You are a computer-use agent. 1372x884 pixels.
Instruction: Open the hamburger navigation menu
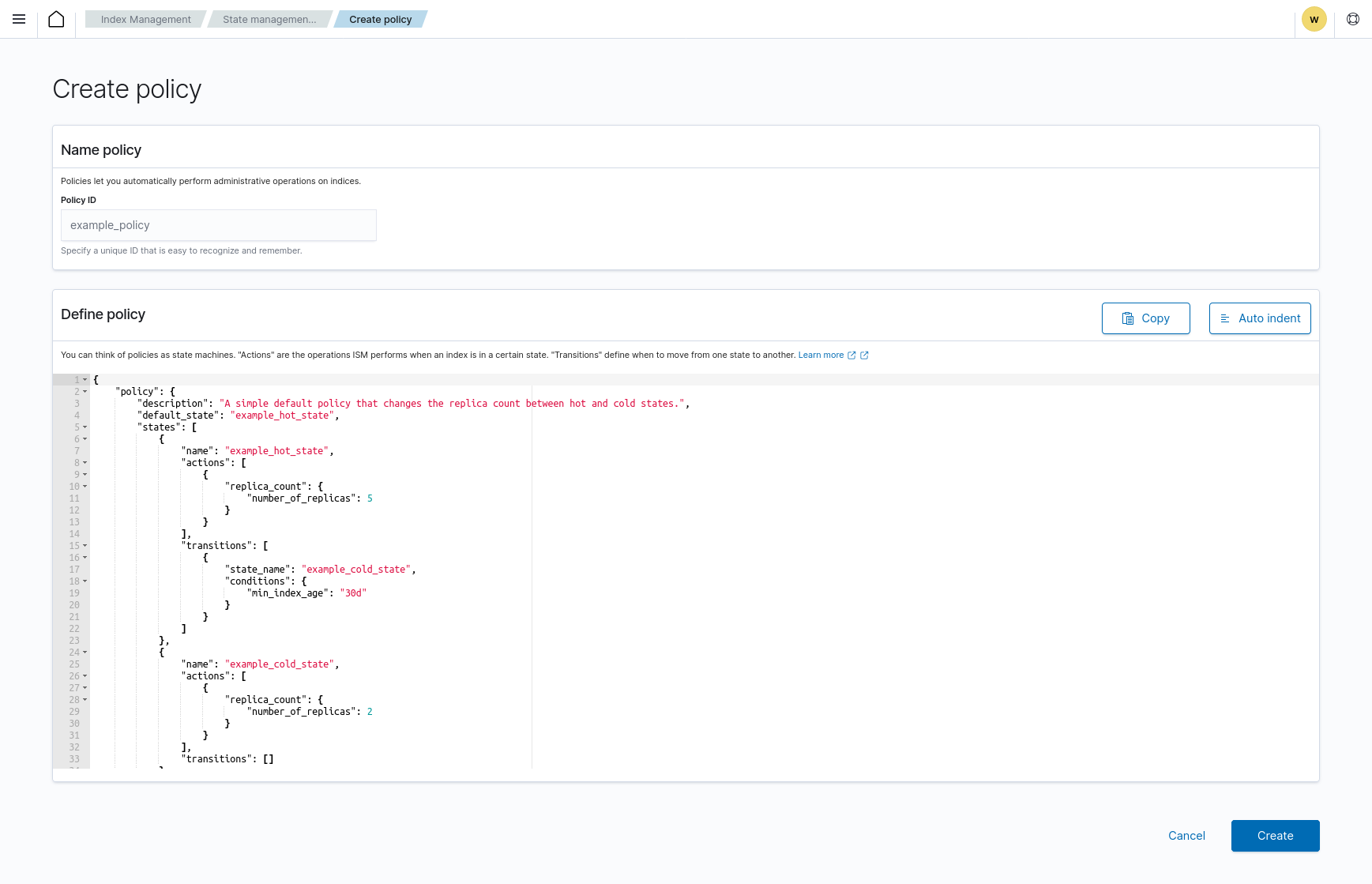tap(19, 19)
